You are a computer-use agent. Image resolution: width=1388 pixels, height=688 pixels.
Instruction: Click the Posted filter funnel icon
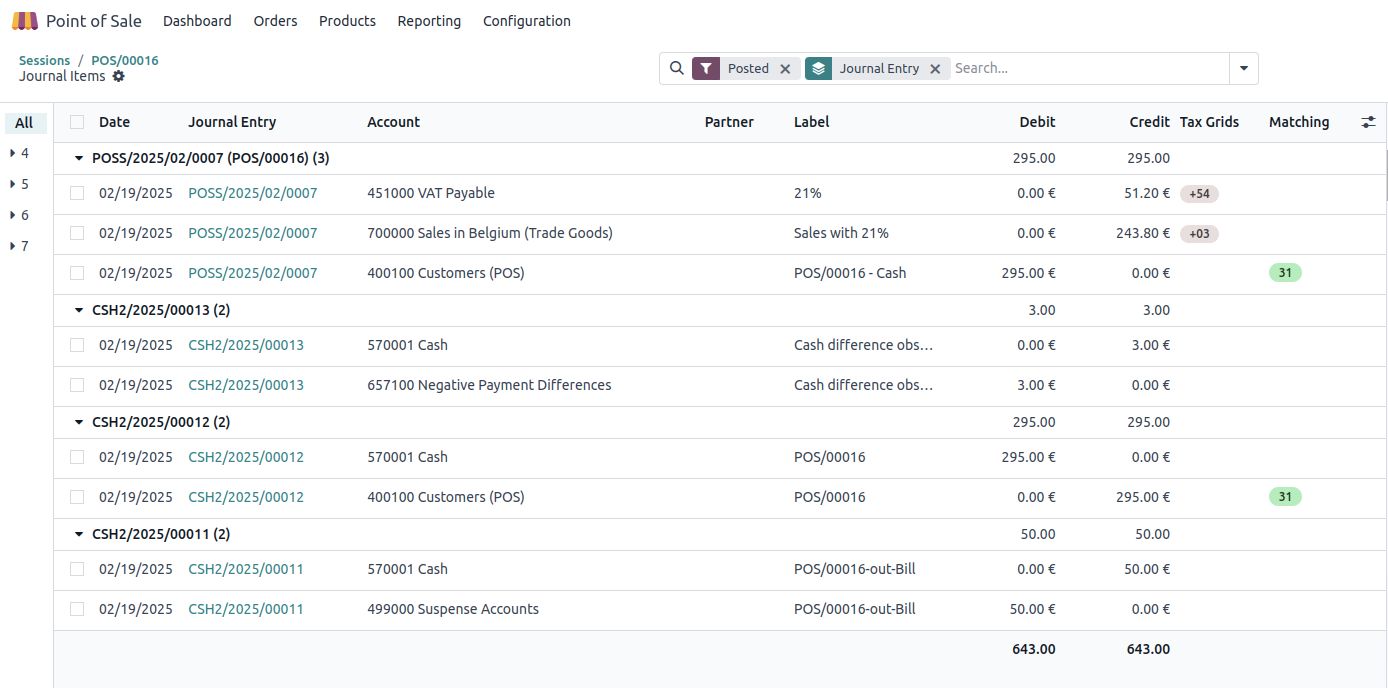(x=706, y=68)
